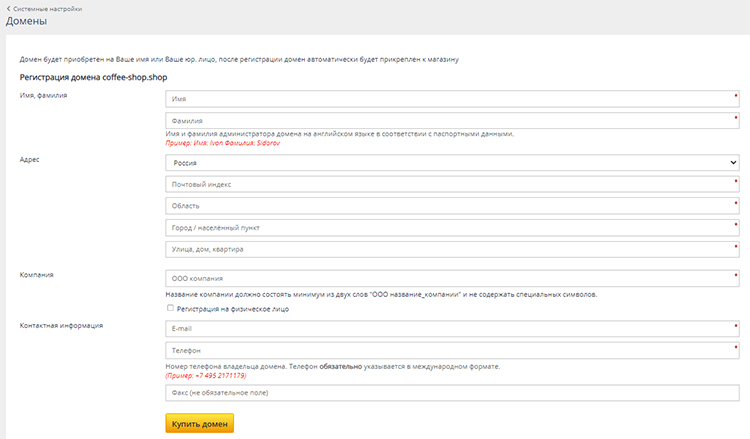Image resolution: width=750 pixels, height=439 pixels.
Task: Click the Область input field
Action: click(451, 205)
